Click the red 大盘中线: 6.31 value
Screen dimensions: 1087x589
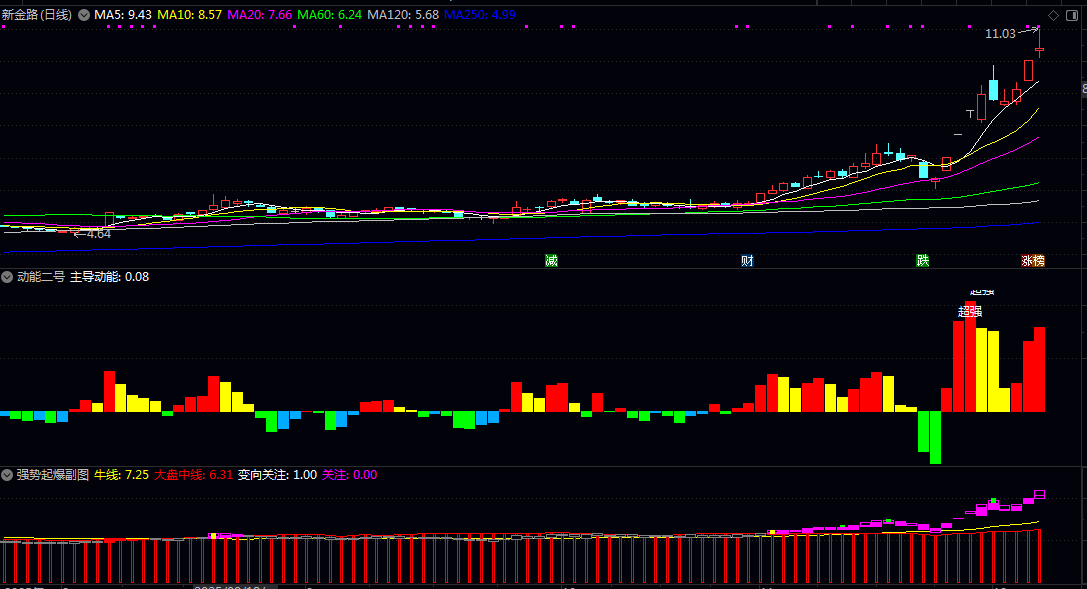click(193, 475)
